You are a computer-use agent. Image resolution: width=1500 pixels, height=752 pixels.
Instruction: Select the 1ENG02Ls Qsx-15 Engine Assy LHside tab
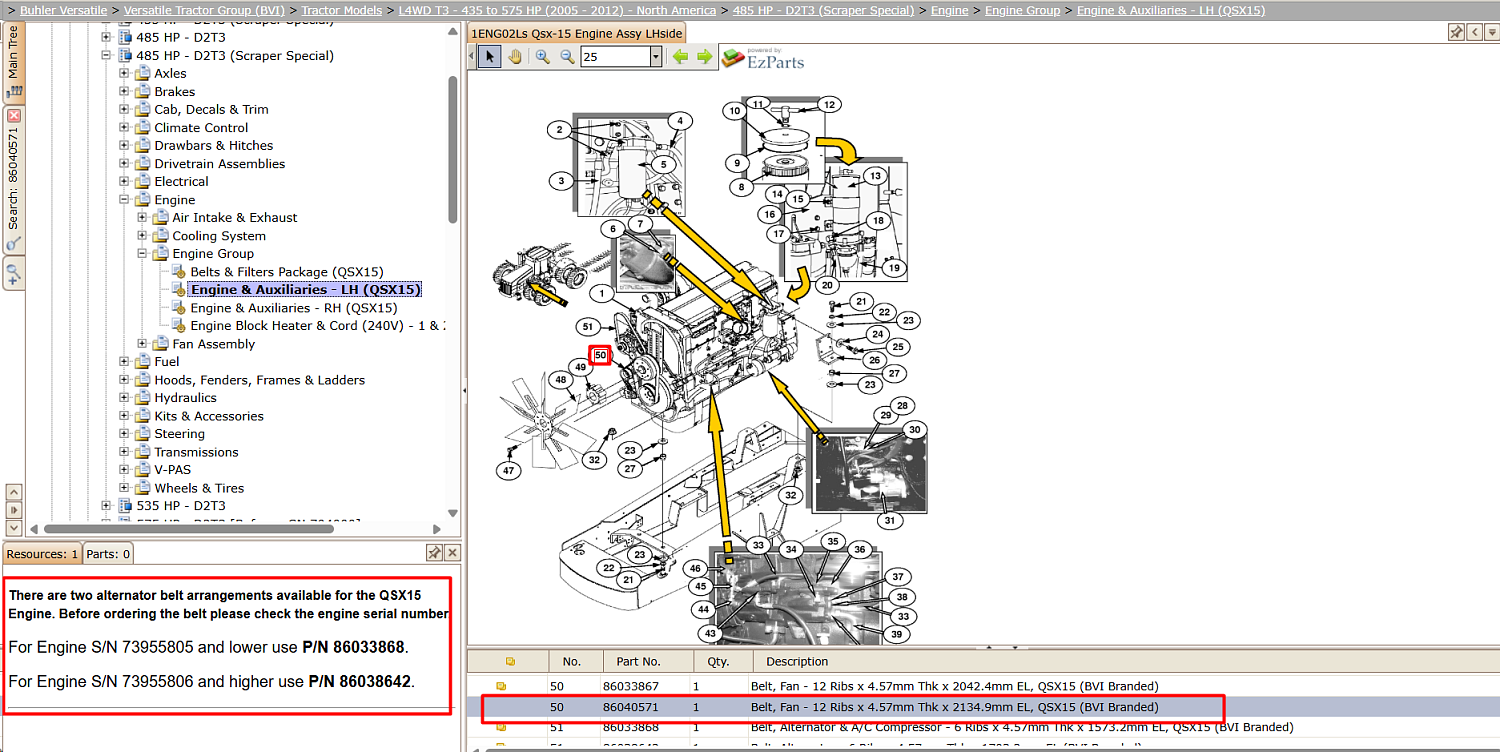pyautogui.click(x=577, y=34)
